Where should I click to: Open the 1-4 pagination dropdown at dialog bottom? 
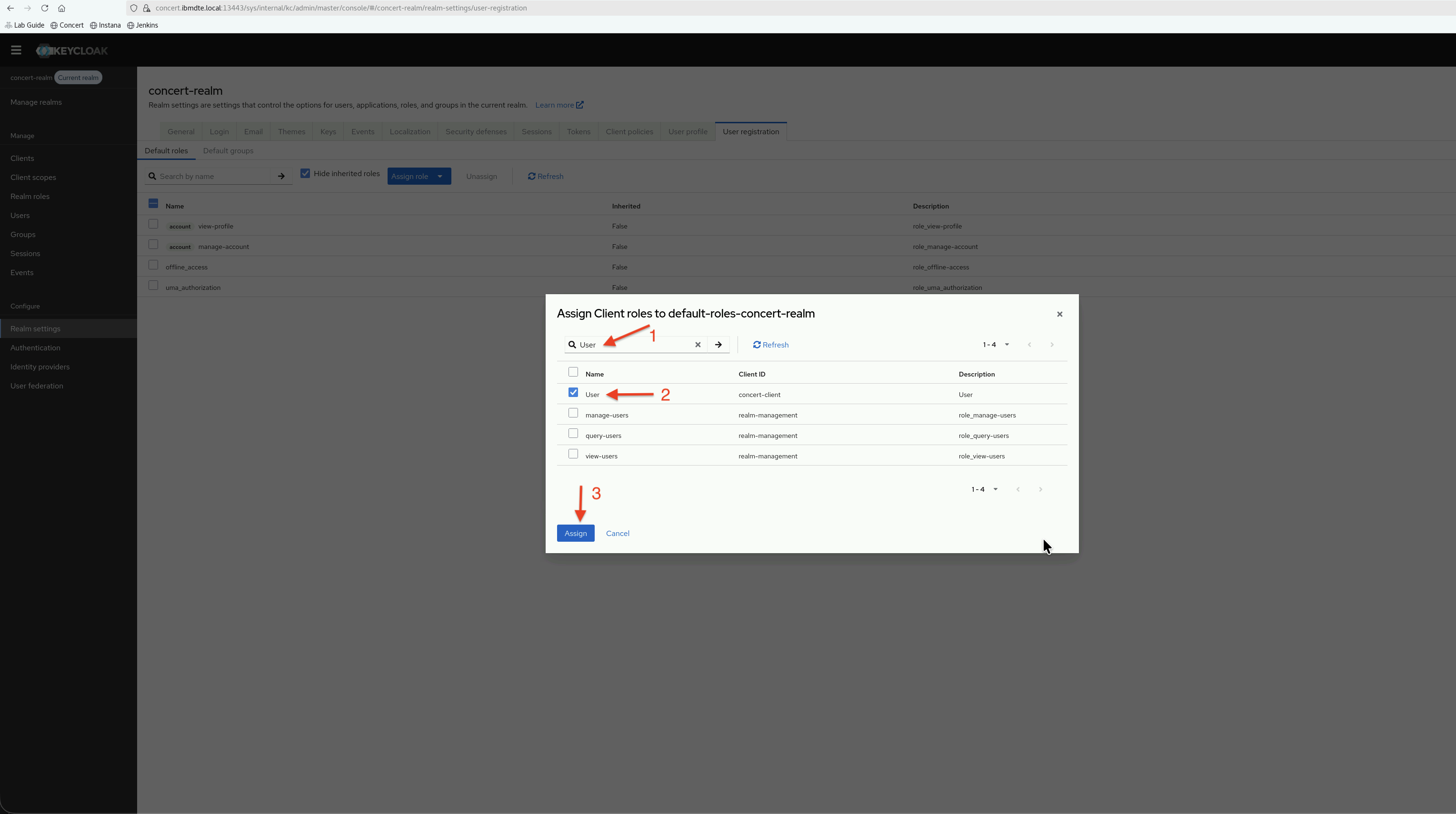pos(985,489)
